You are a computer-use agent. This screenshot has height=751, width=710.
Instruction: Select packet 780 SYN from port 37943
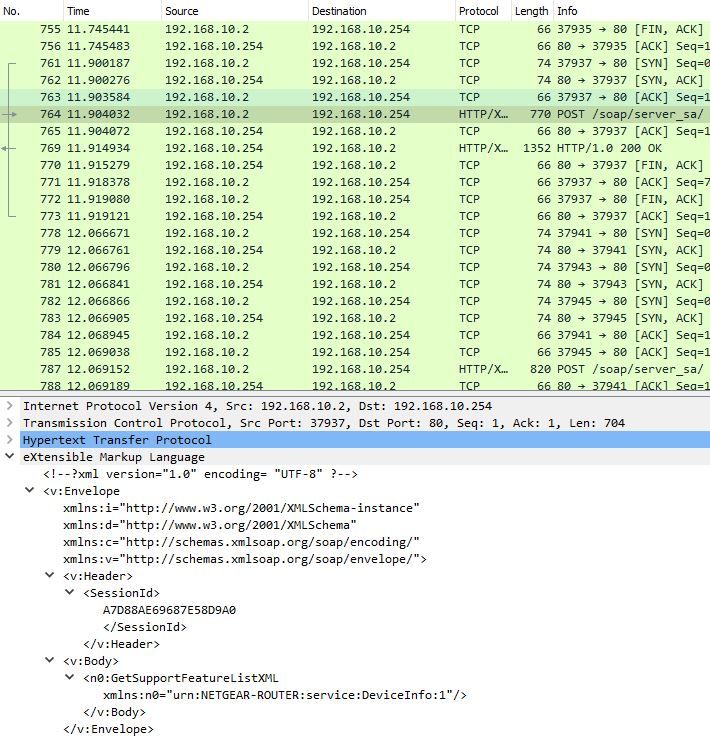coord(355,267)
